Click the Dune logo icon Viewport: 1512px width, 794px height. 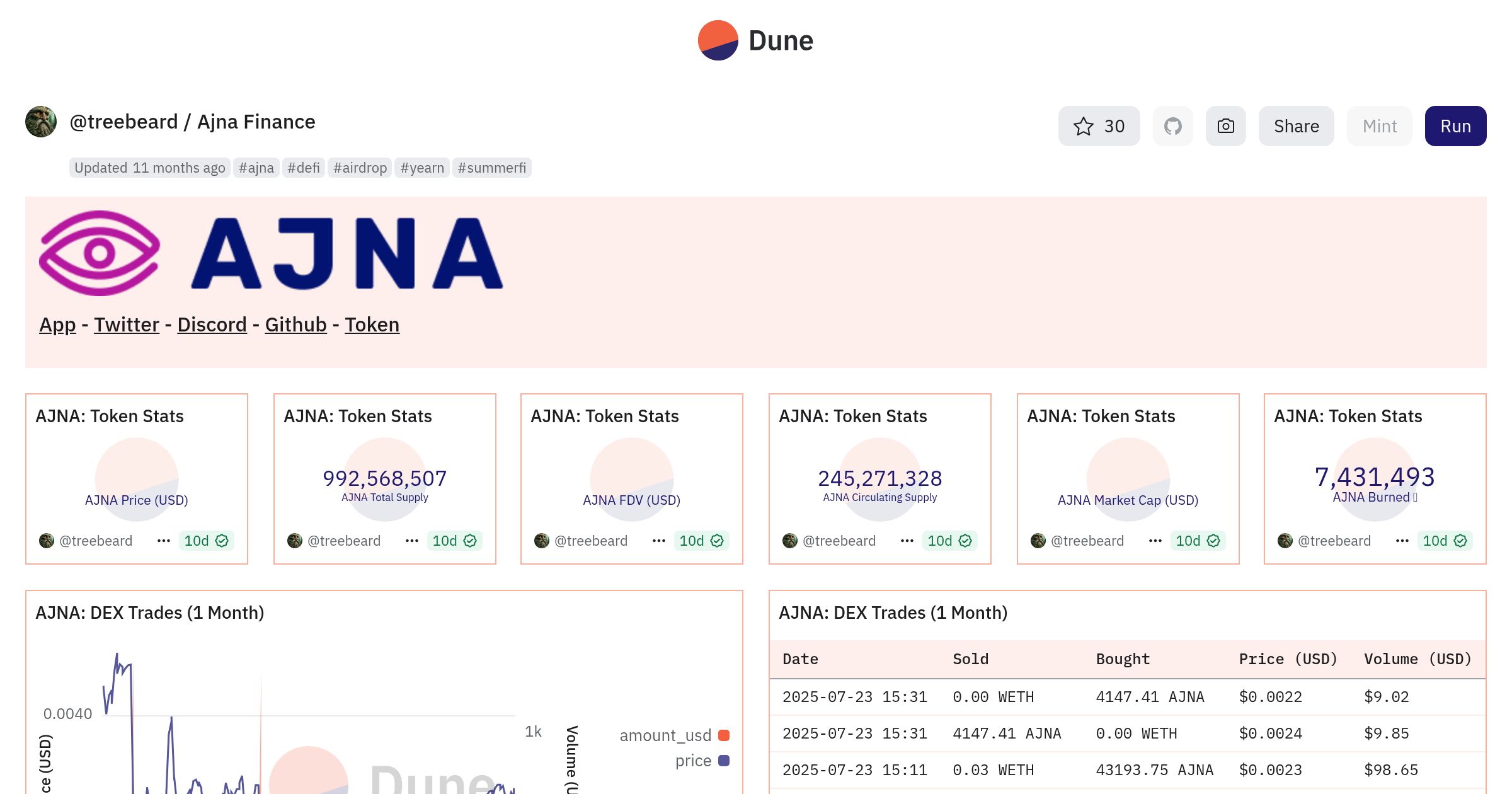pos(718,40)
